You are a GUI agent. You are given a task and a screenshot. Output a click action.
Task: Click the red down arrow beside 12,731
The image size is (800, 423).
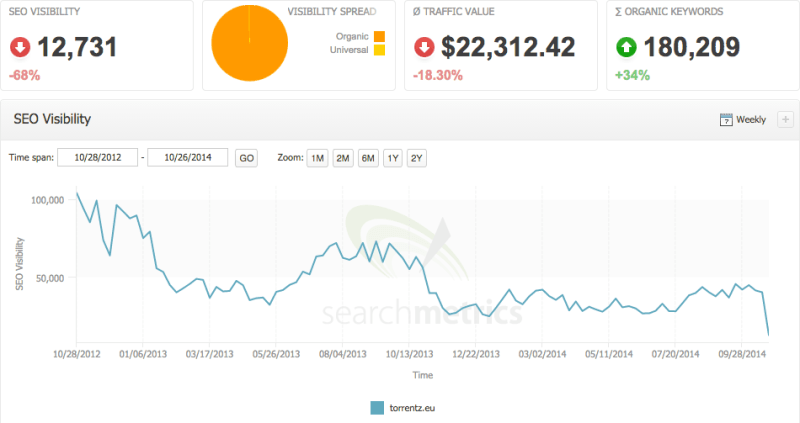pyautogui.click(x=21, y=47)
